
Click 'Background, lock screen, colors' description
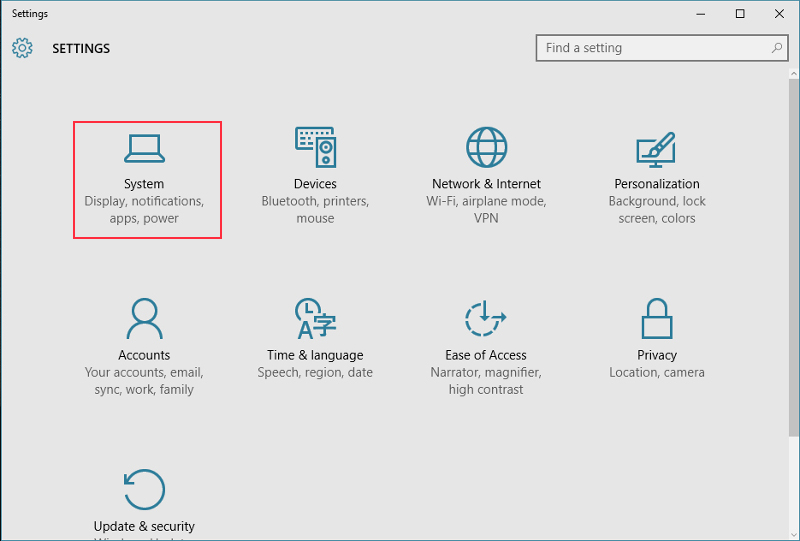(x=657, y=210)
